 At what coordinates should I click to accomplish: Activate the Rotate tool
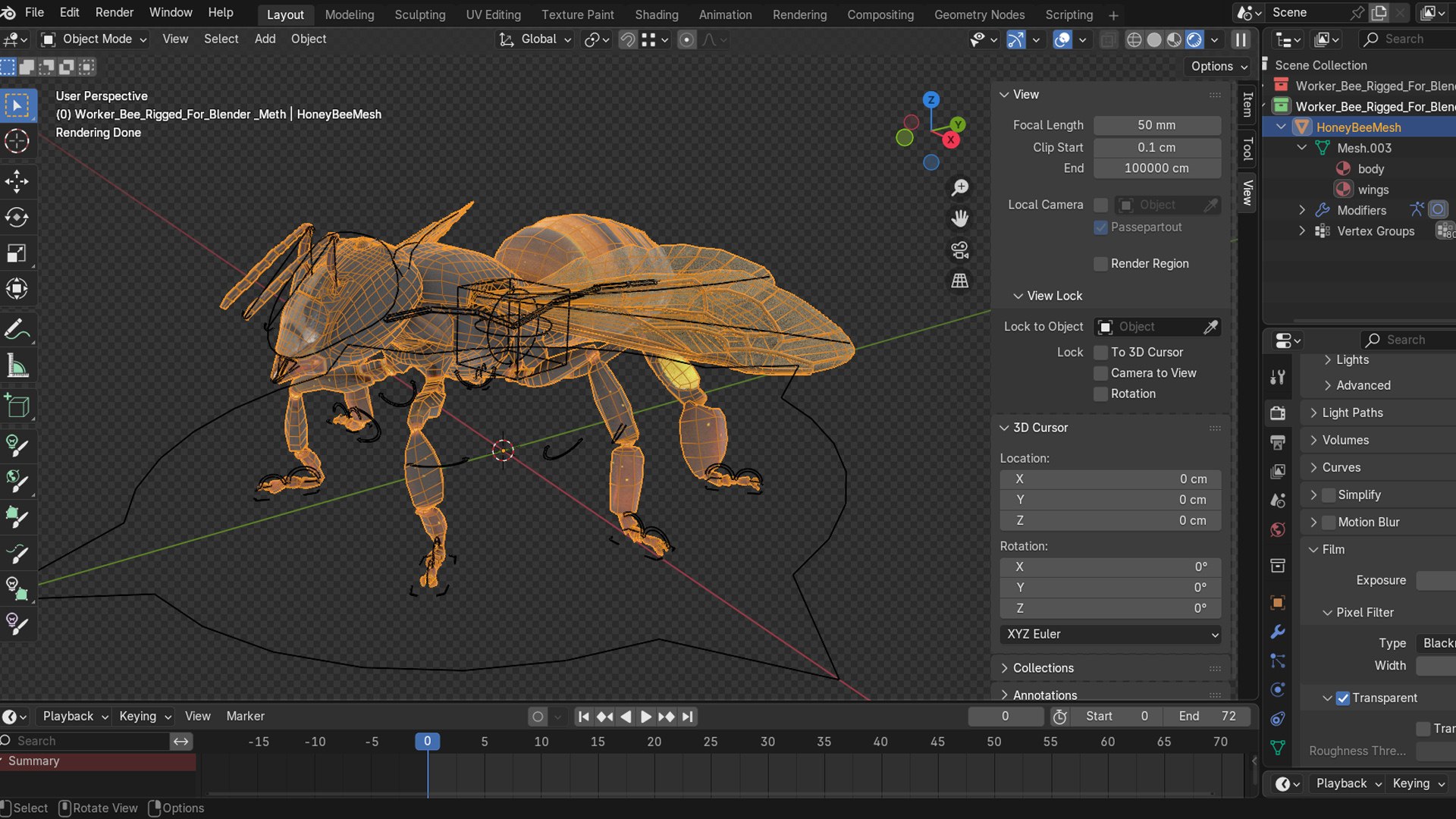(x=17, y=218)
